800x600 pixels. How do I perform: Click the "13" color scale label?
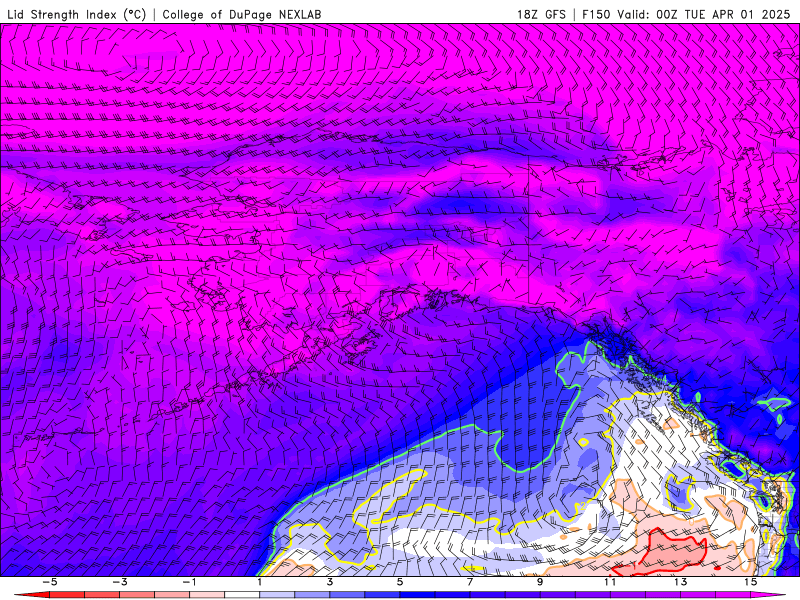(x=681, y=582)
